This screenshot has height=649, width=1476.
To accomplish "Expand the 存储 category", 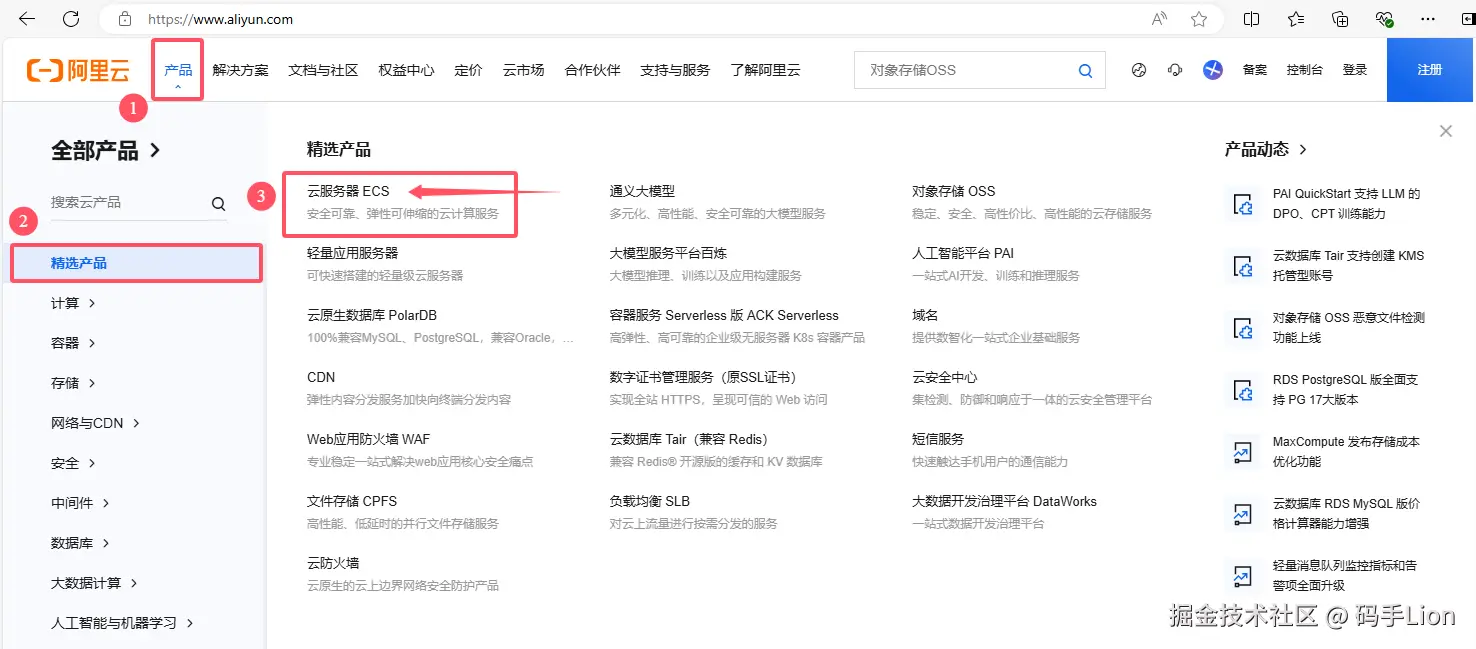I will 73,383.
